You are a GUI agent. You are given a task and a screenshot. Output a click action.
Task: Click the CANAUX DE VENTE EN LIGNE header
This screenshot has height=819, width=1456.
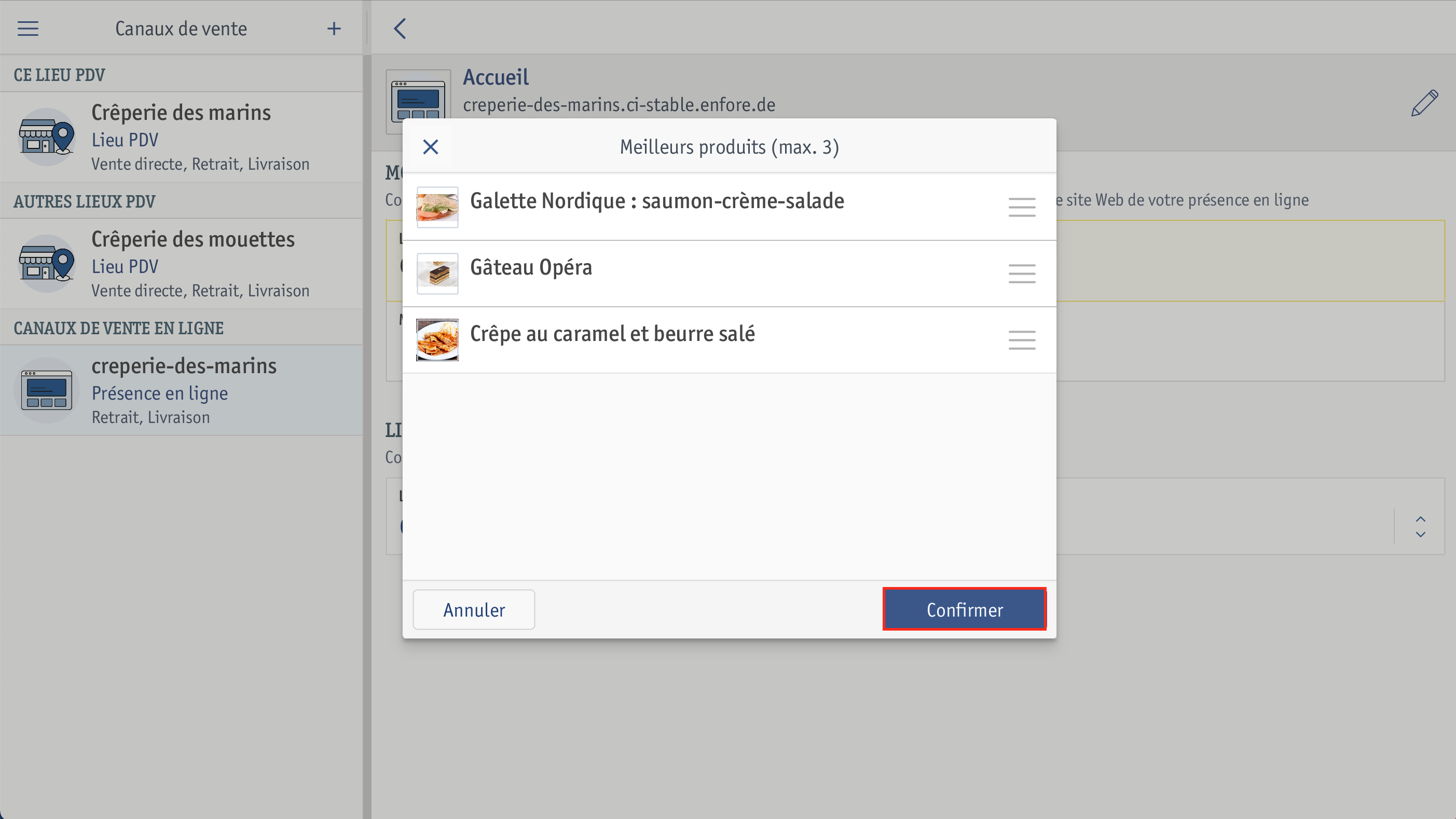coord(119,329)
